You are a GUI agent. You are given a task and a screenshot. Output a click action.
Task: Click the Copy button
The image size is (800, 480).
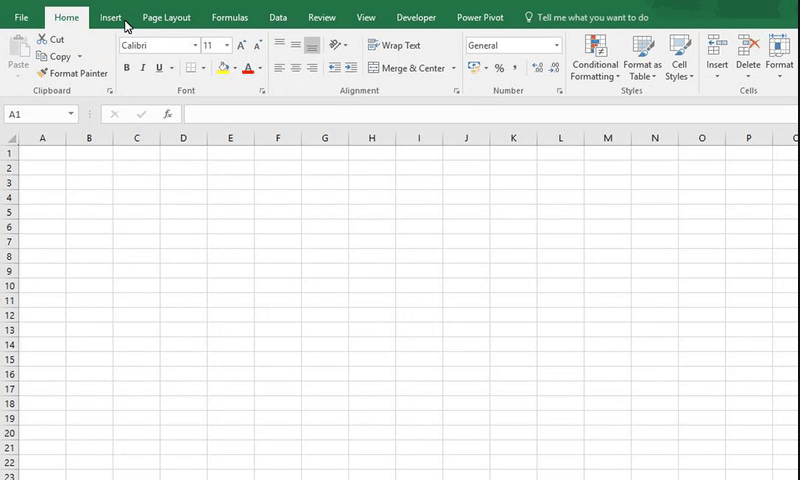tap(54, 57)
